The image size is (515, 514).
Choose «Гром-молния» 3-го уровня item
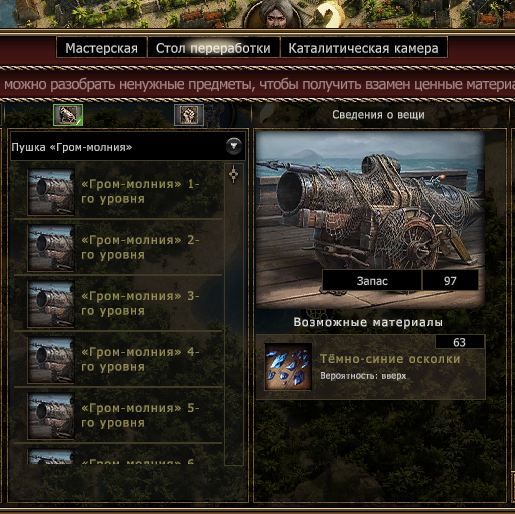coord(118,303)
